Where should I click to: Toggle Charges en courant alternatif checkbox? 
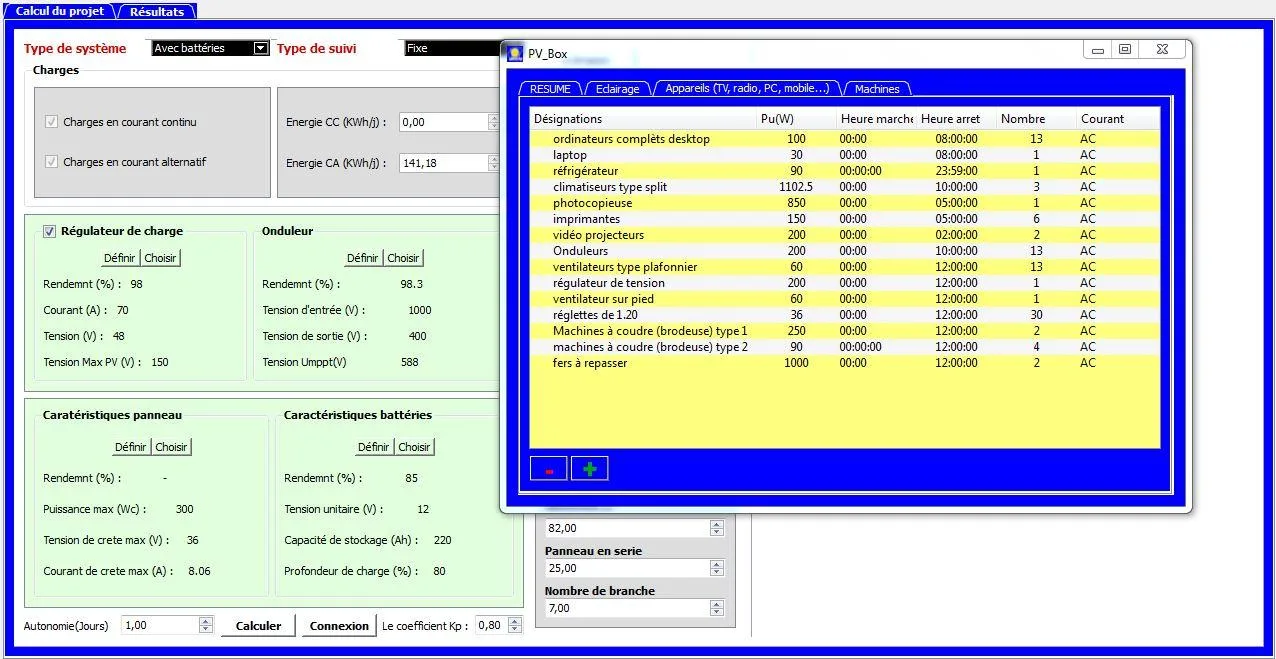[x=51, y=162]
